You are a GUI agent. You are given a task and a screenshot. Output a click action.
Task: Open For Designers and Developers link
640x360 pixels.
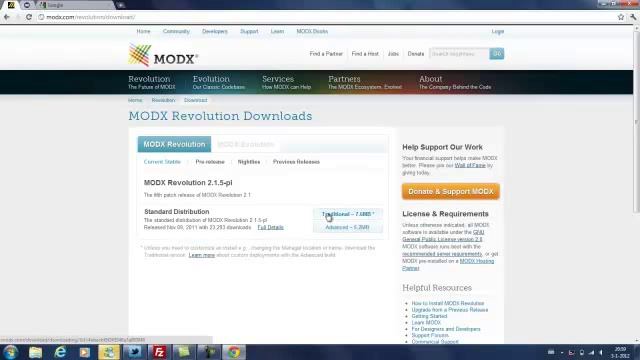coord(446,329)
